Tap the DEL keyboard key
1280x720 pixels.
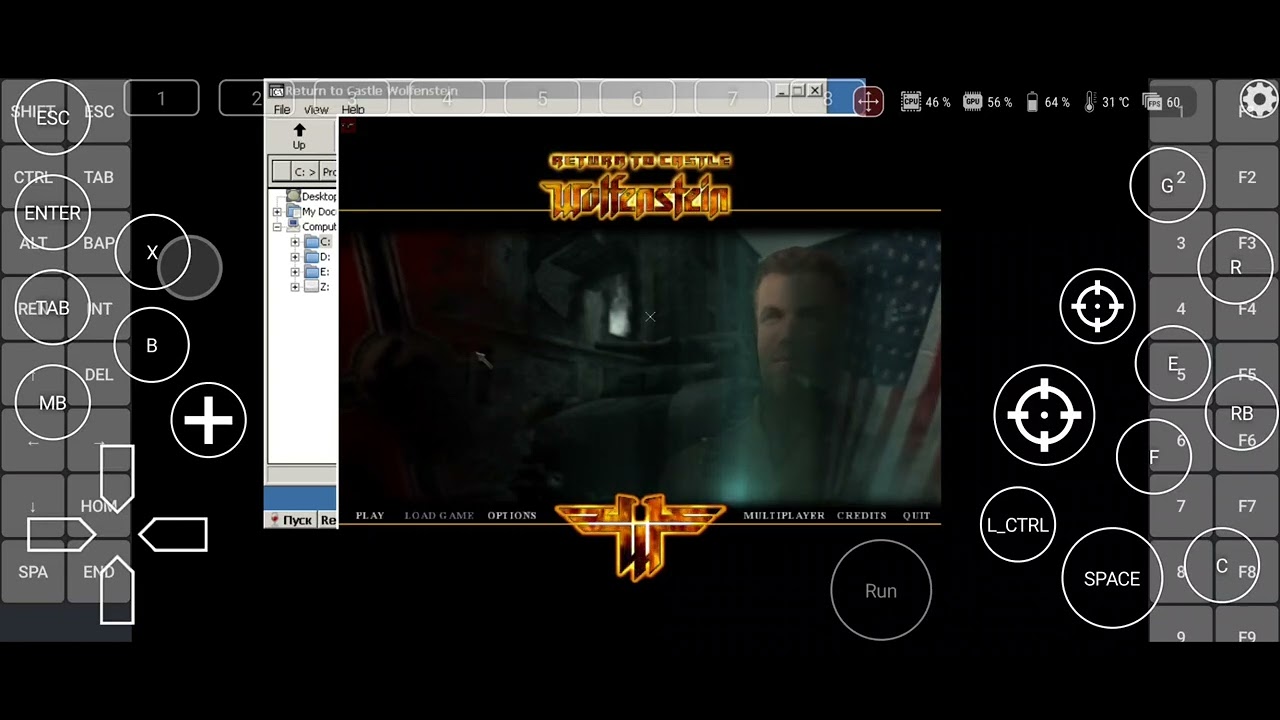coord(99,375)
